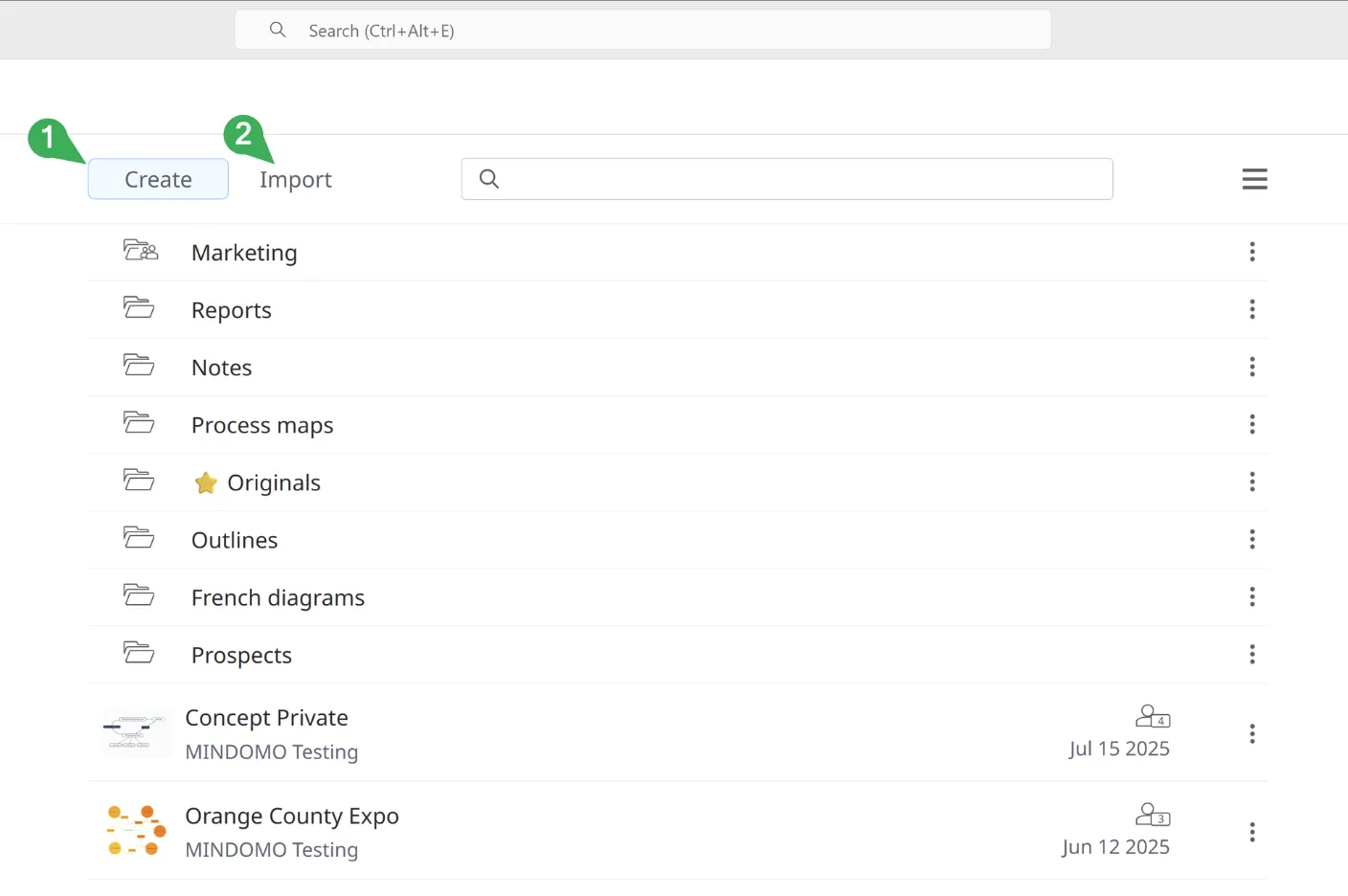Click sharing icon on Orange County Expo
The width and height of the screenshot is (1348, 896).
pos(1152,815)
